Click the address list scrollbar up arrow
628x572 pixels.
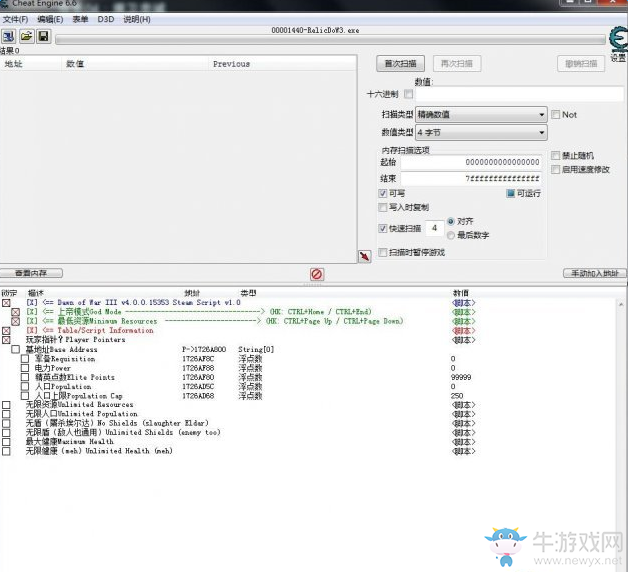click(621, 305)
